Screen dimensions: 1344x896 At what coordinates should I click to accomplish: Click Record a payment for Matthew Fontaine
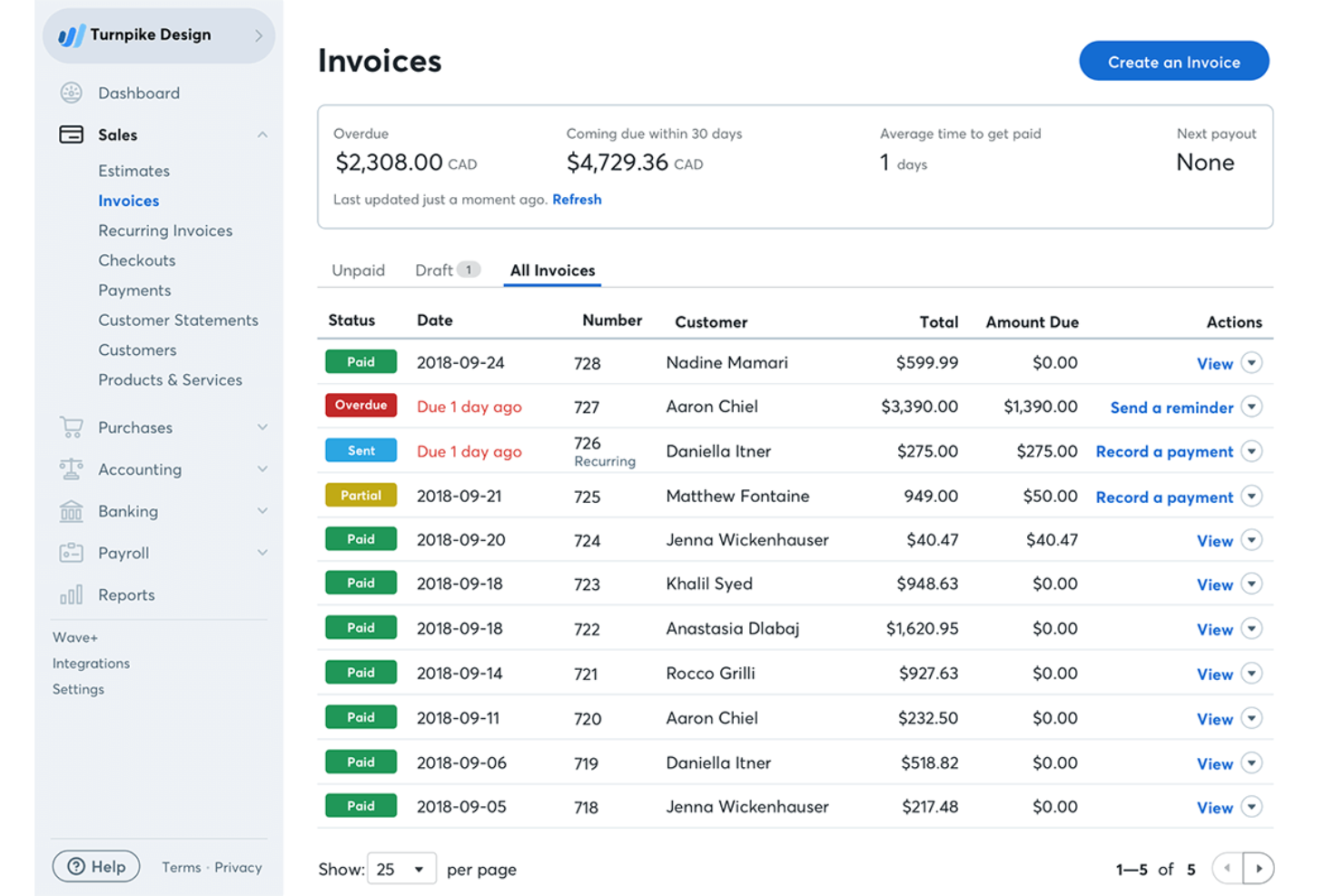coord(1164,497)
